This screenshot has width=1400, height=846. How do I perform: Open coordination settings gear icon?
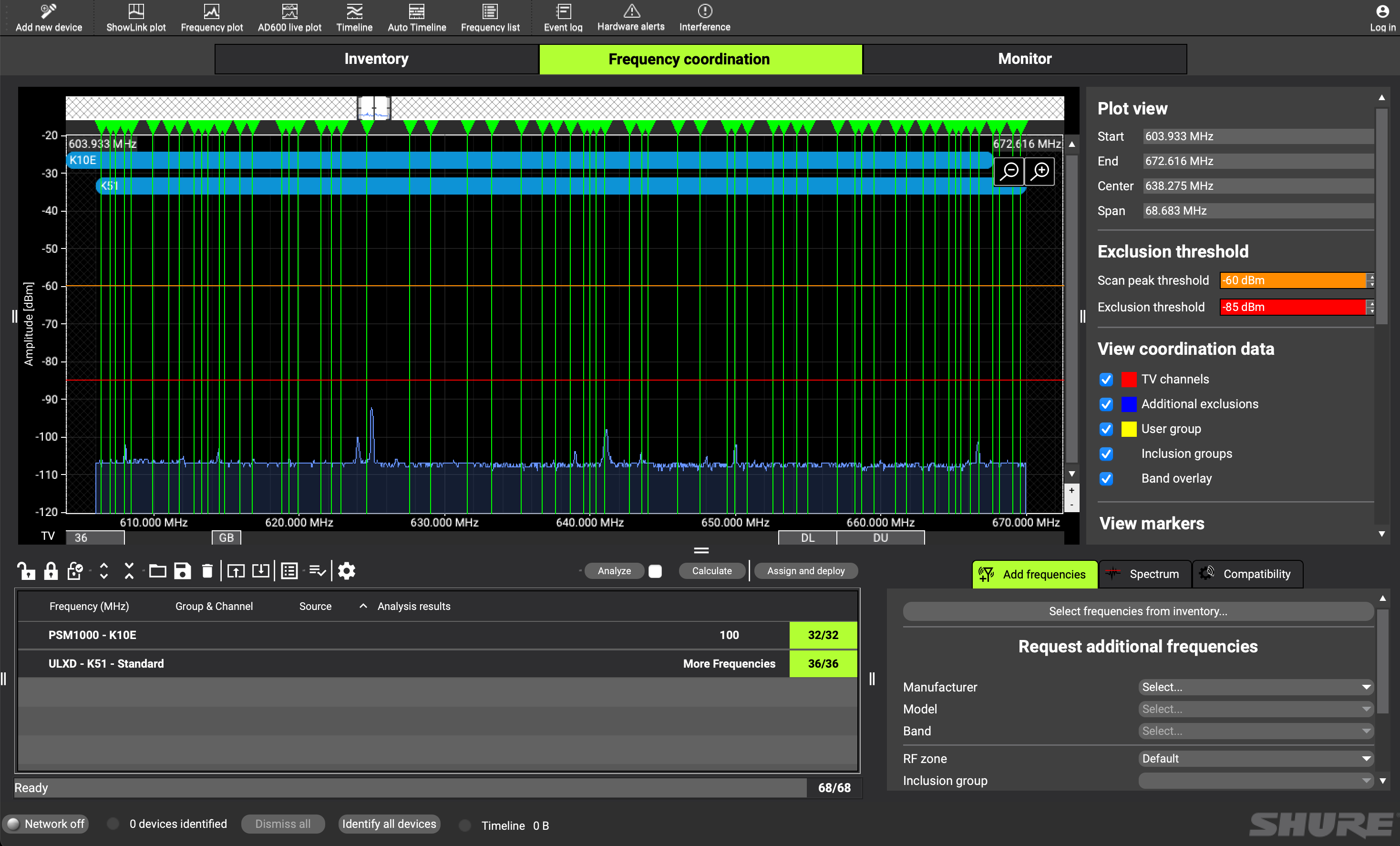[347, 570]
